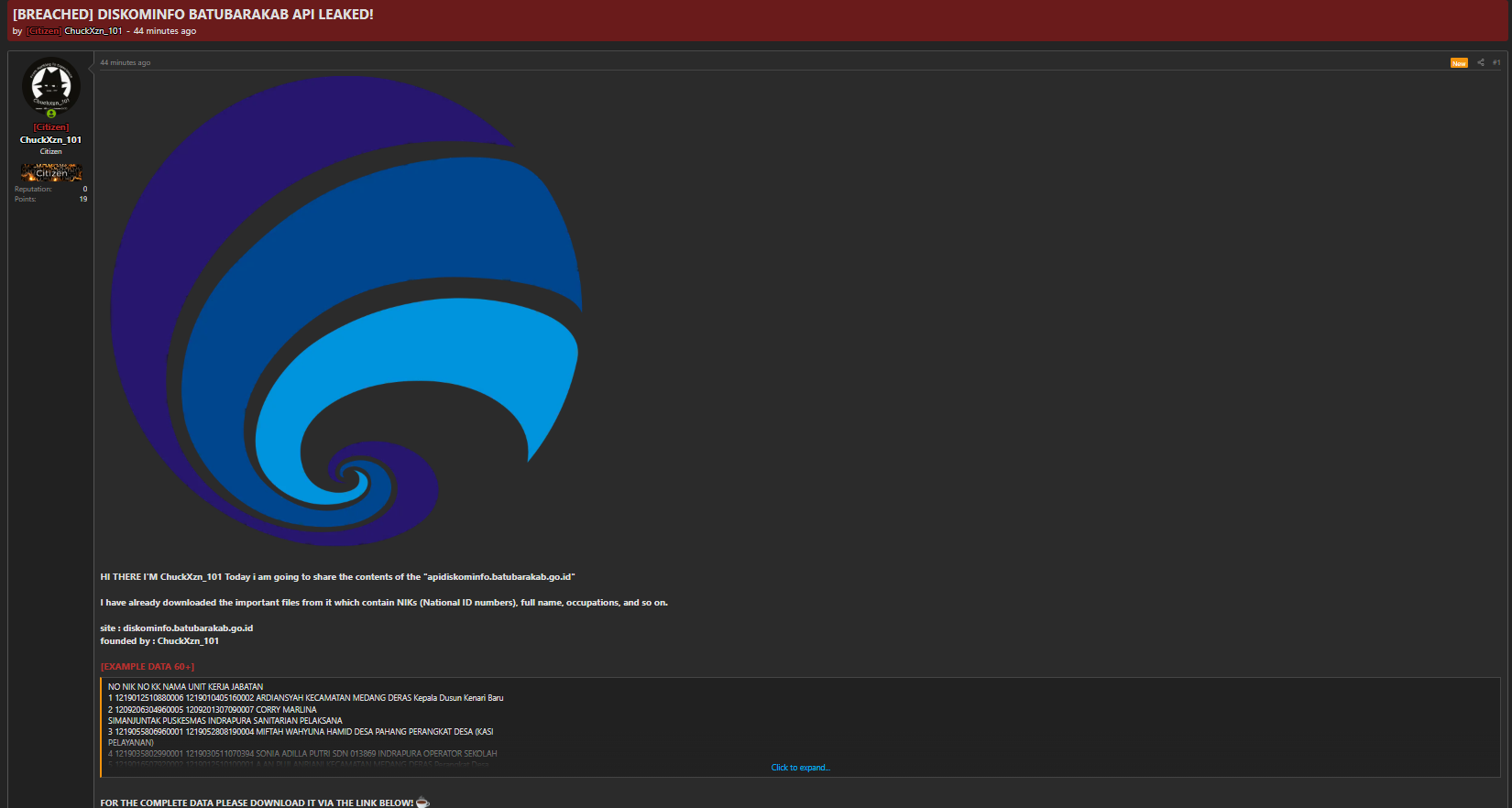Click the Reputation value 0
1512x808 pixels.
pos(85,189)
